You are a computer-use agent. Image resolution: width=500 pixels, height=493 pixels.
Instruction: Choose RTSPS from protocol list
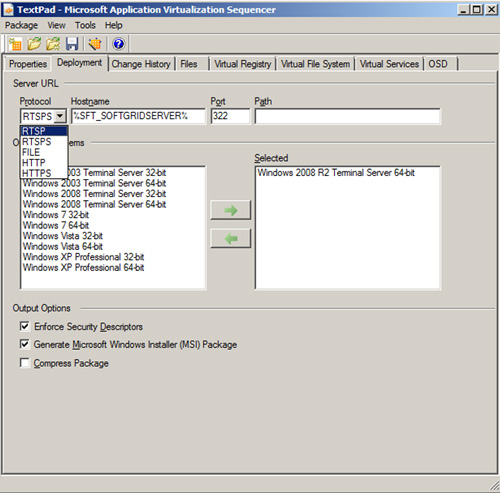pyautogui.click(x=44, y=141)
